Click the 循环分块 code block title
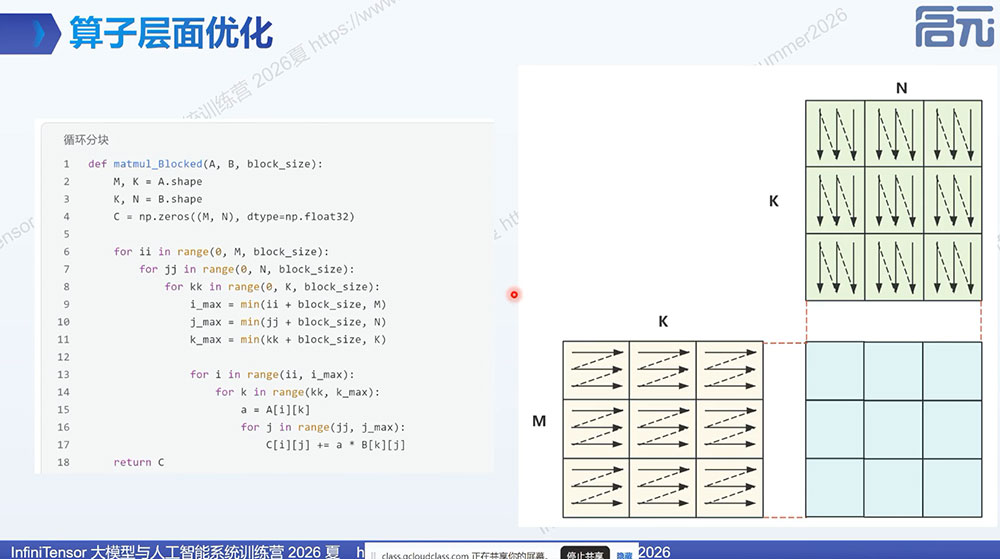Viewport: 1000px width, 559px height. pyautogui.click(x=86, y=140)
